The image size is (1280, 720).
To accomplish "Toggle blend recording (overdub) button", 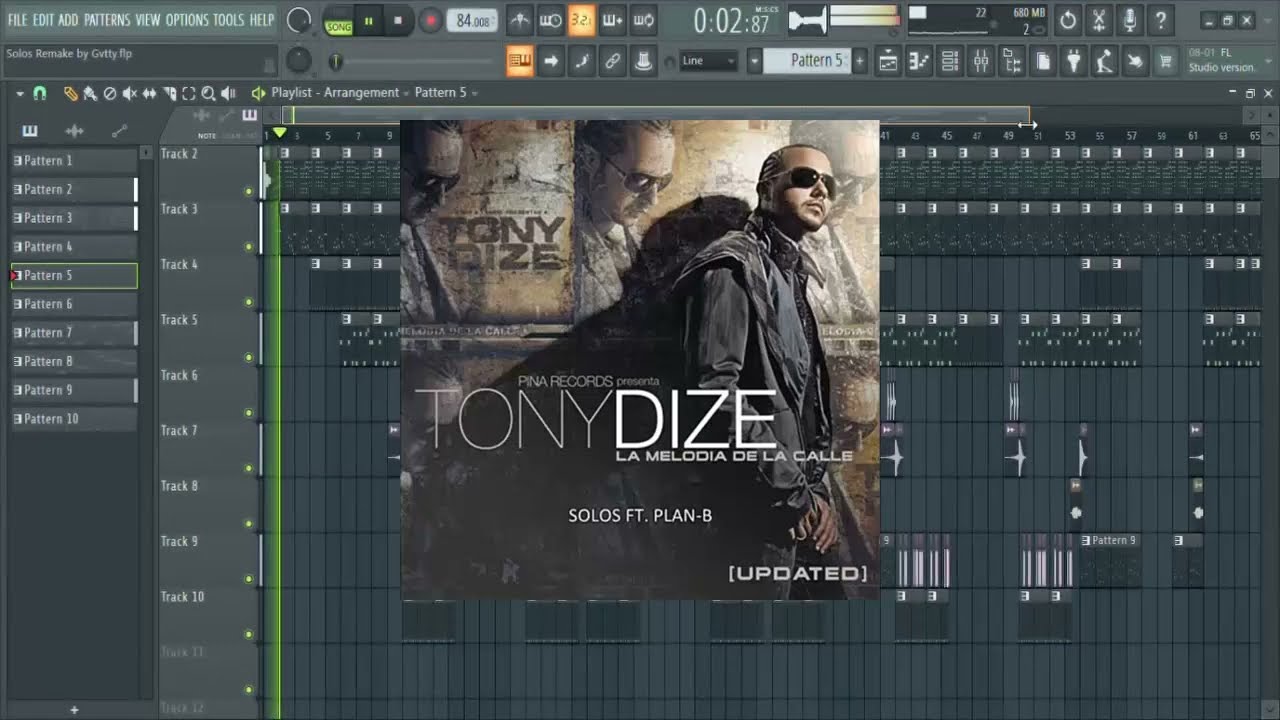I will 612,20.
